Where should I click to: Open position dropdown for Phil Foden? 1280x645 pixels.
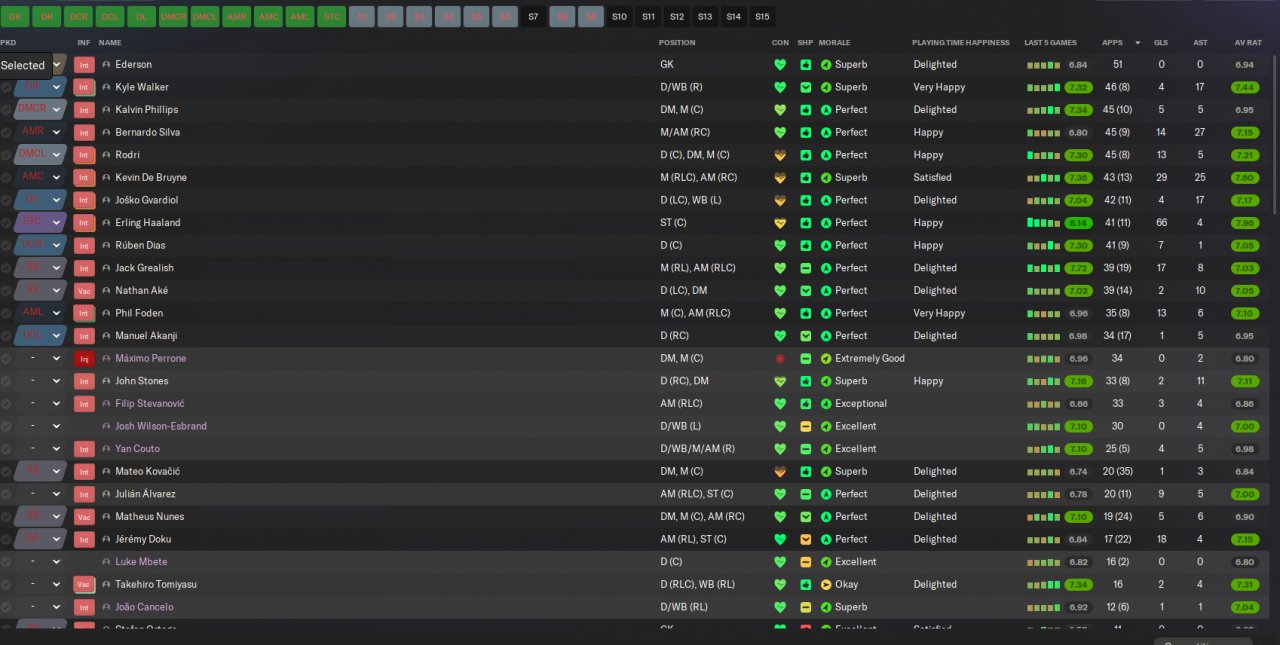(57, 313)
